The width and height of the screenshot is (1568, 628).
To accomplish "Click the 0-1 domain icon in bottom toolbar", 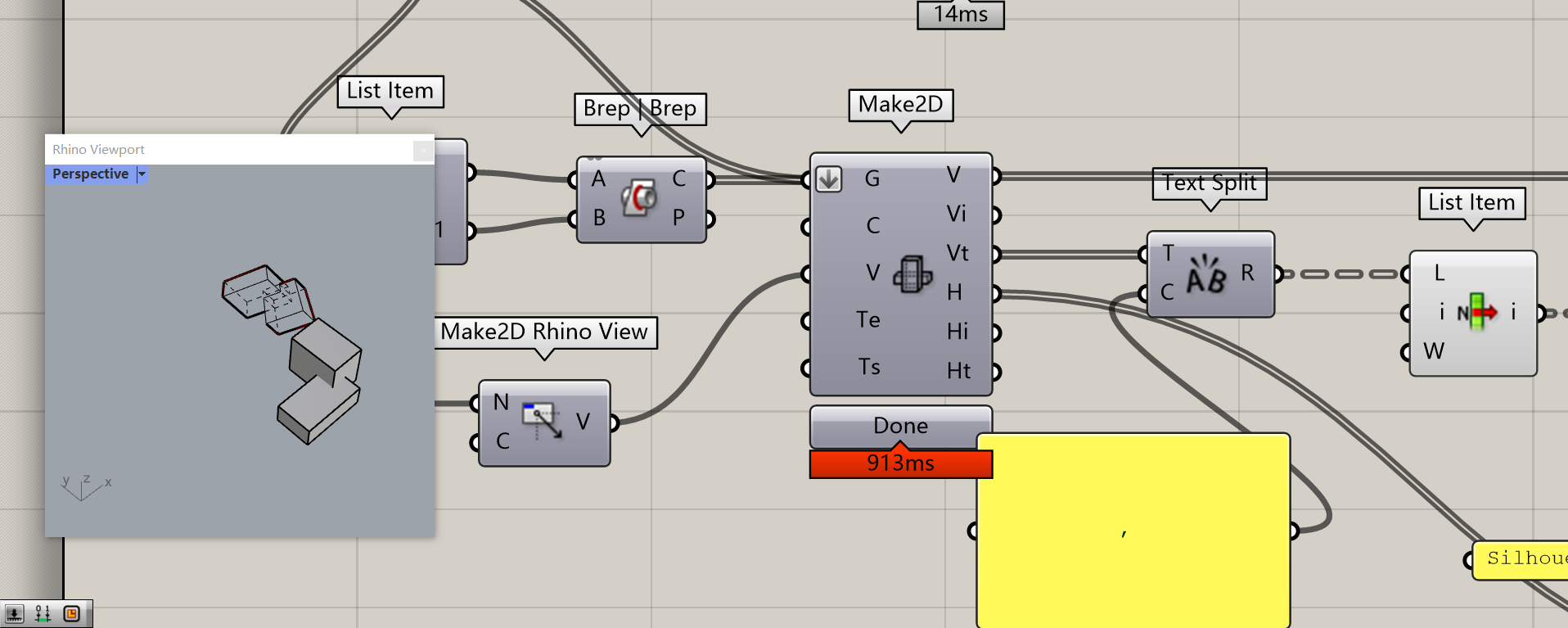I will click(x=43, y=613).
